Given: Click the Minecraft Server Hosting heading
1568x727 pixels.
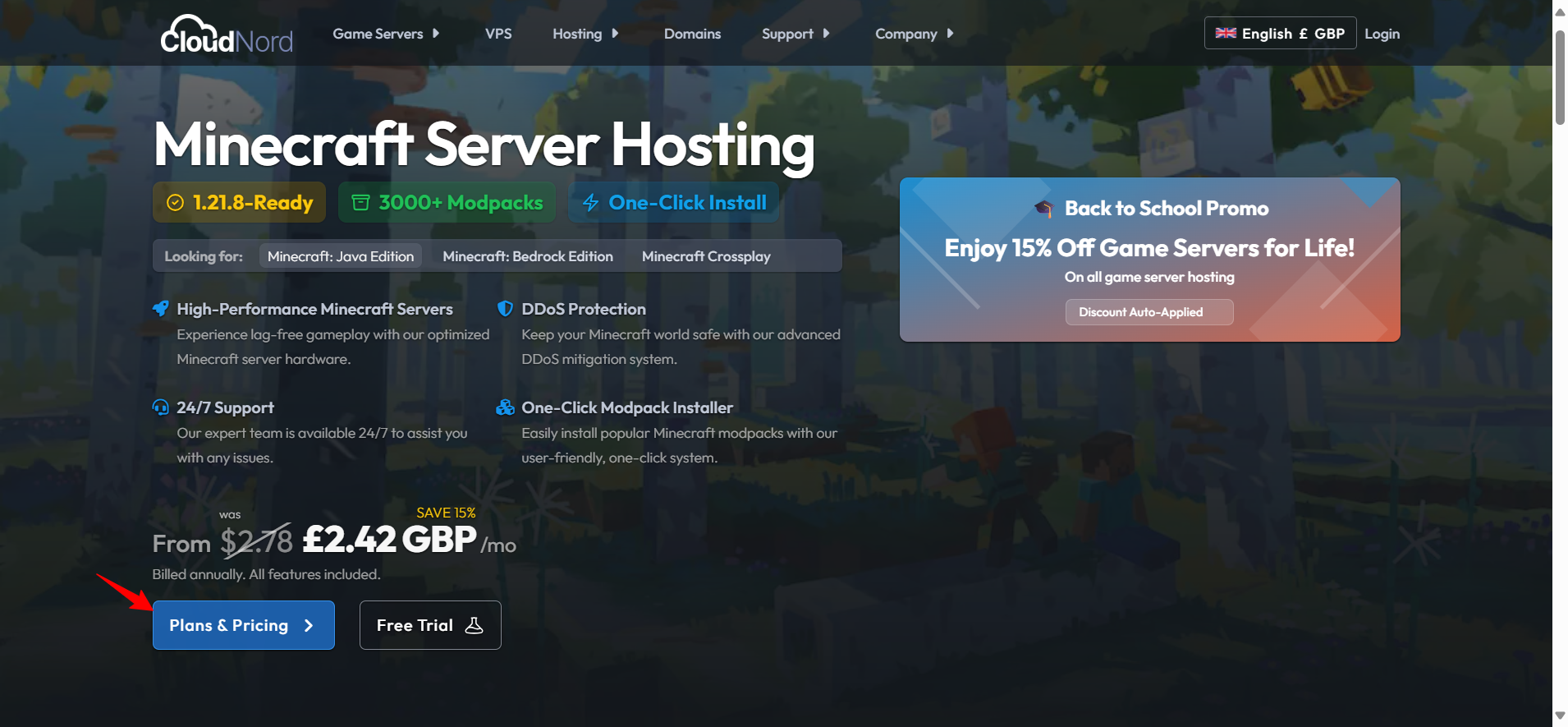Looking at the screenshot, I should [484, 145].
